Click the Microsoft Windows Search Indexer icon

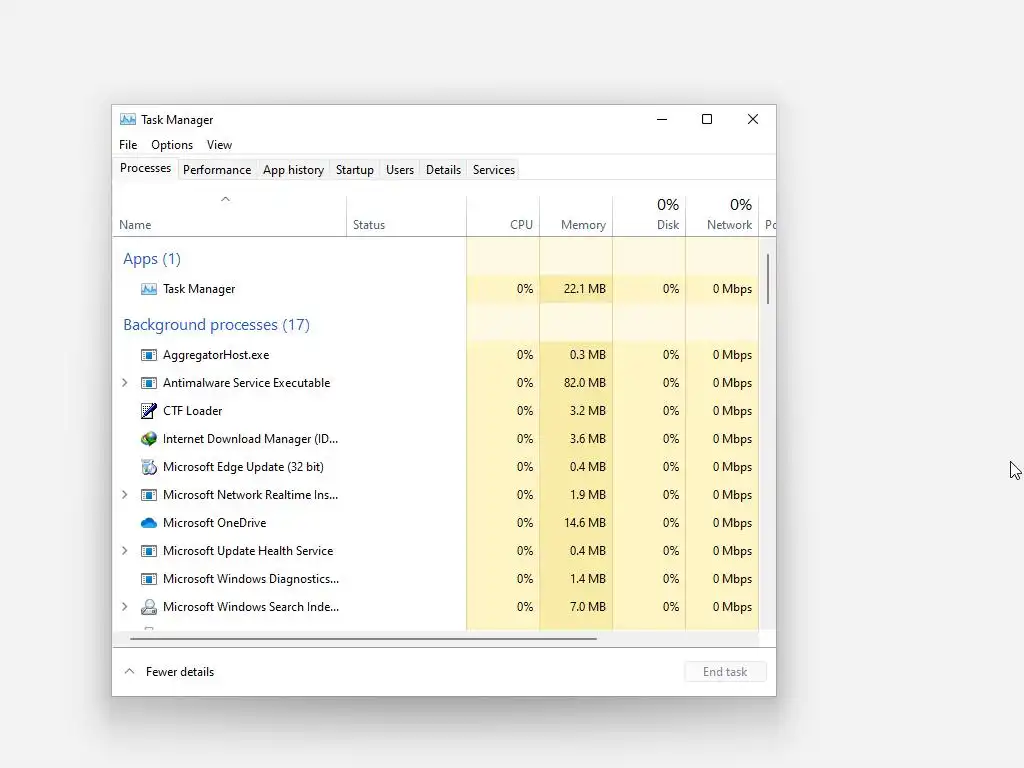(x=149, y=607)
